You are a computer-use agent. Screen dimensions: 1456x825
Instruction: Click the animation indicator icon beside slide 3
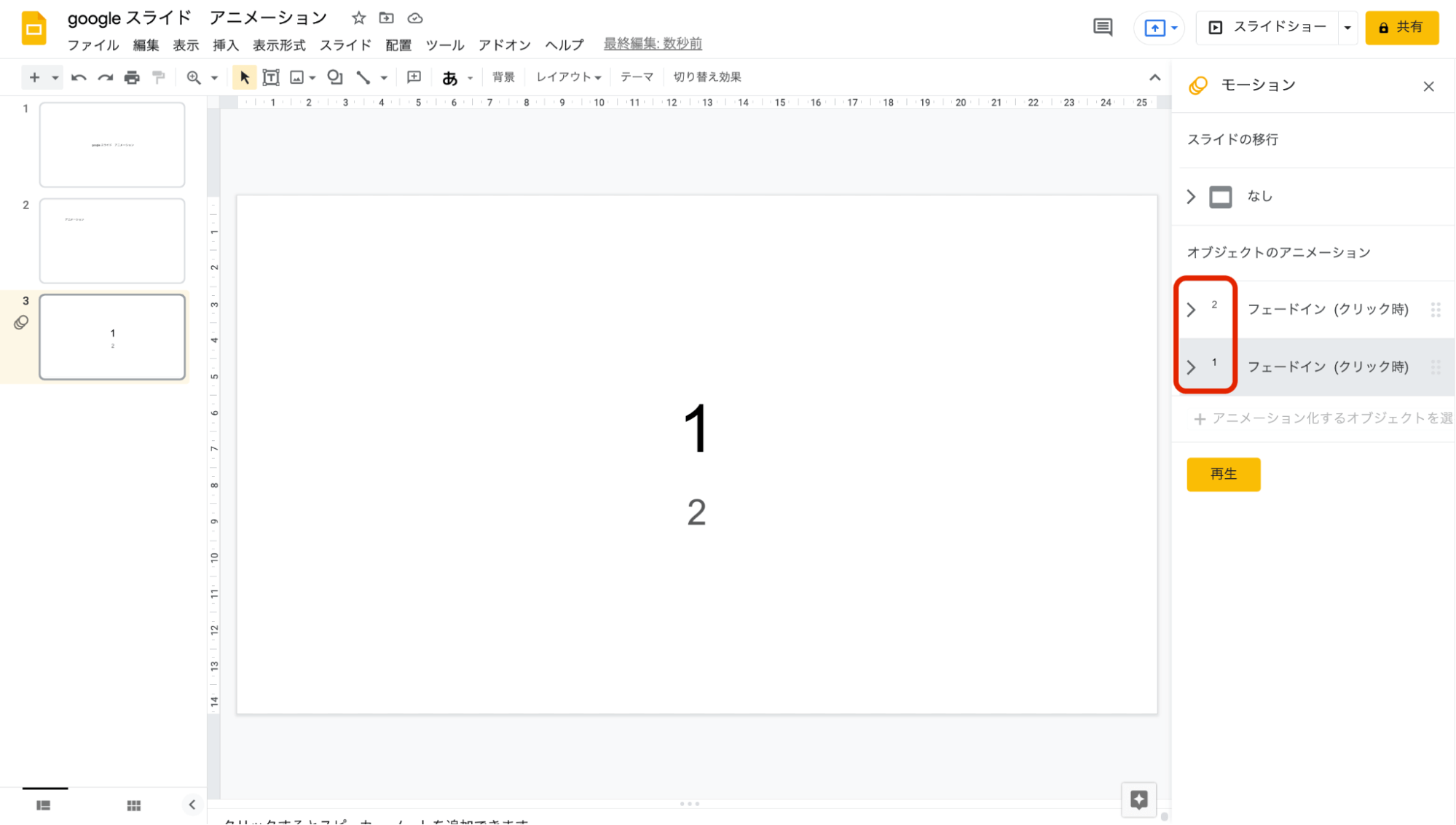[x=21, y=323]
